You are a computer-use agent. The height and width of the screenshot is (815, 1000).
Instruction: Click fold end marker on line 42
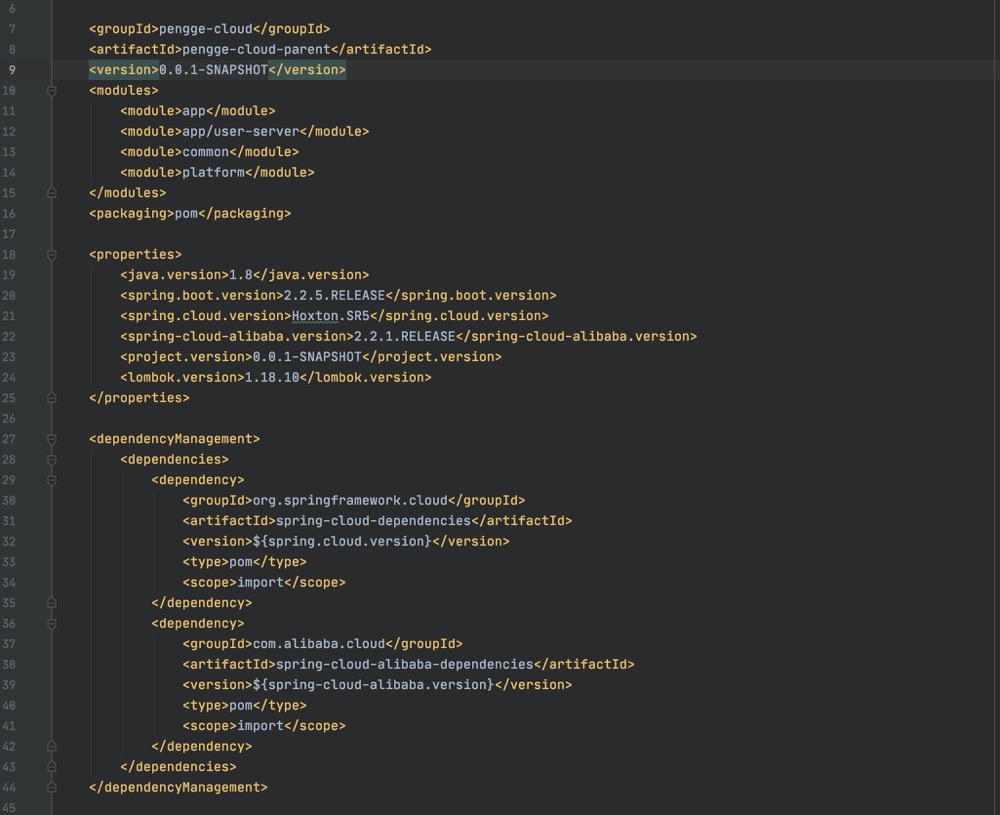(x=52, y=746)
